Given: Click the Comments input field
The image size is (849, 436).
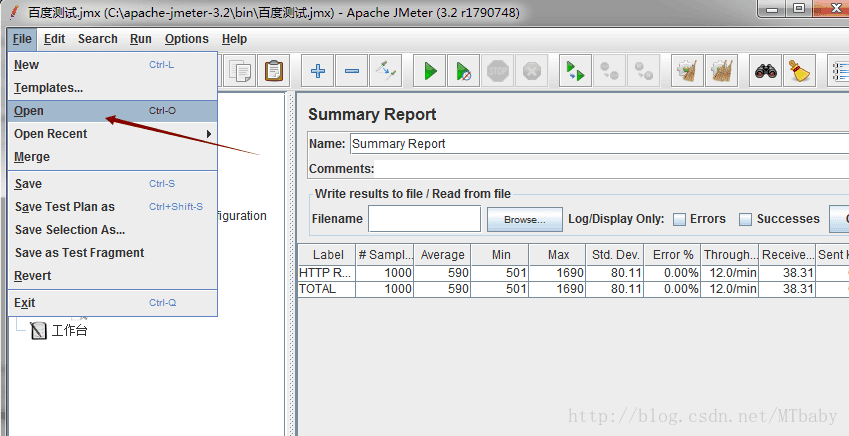Looking at the screenshot, I should (x=612, y=169).
